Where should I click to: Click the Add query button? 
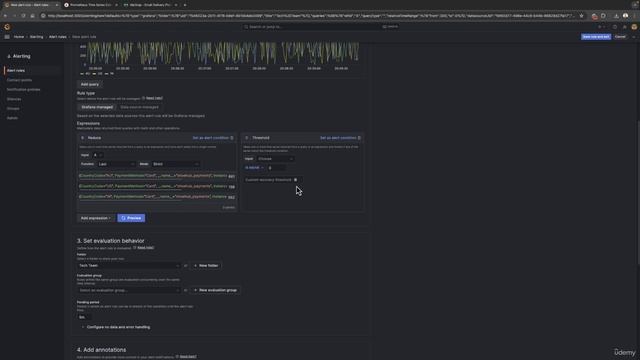pyautogui.click(x=90, y=84)
